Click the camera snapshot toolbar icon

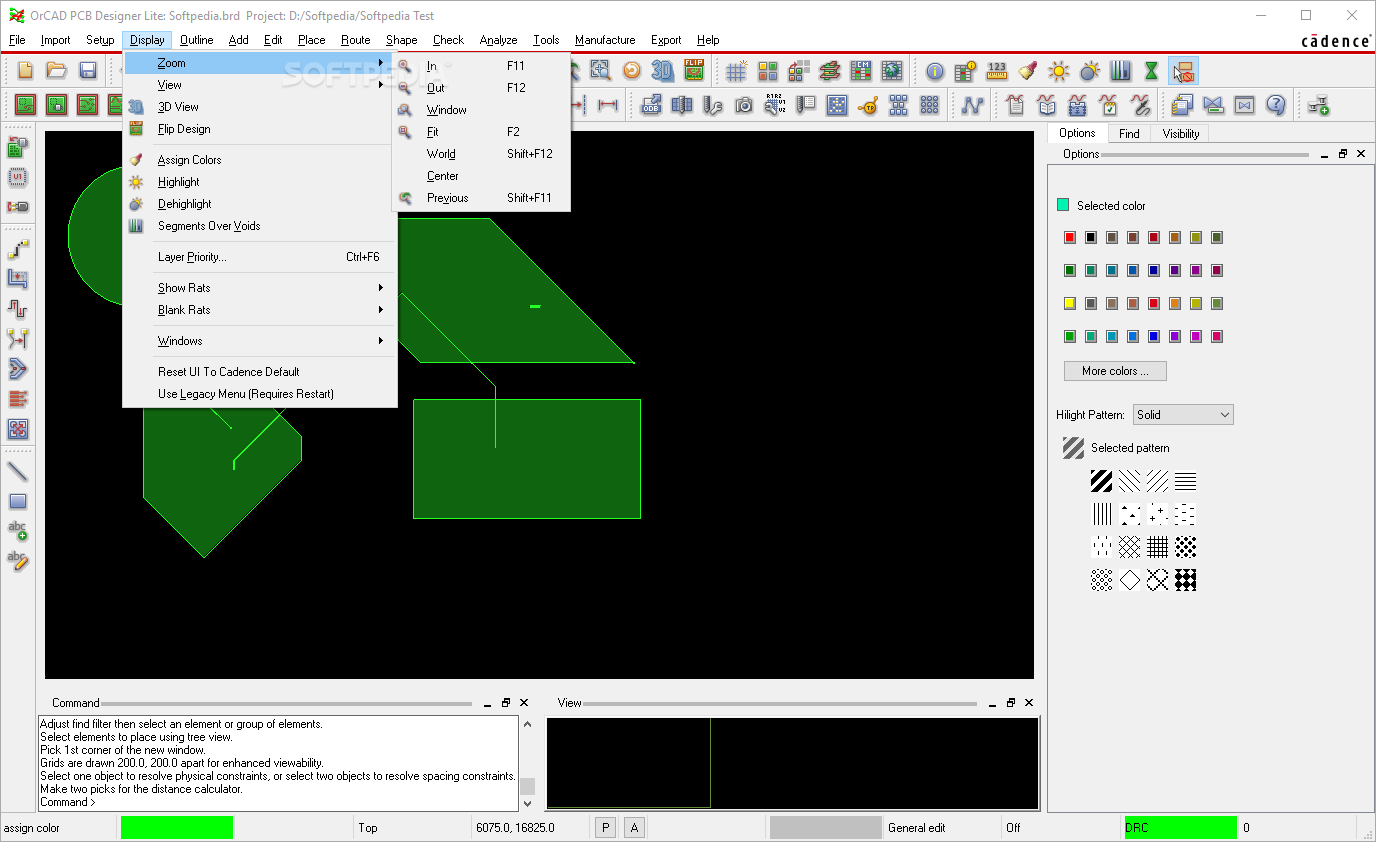click(x=744, y=104)
